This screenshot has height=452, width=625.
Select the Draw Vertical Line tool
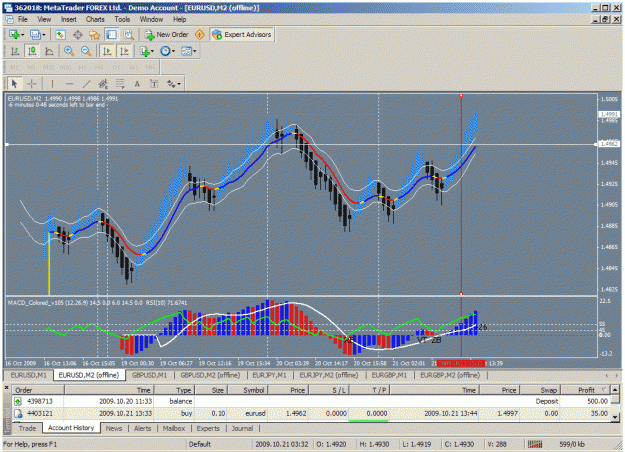coord(52,84)
